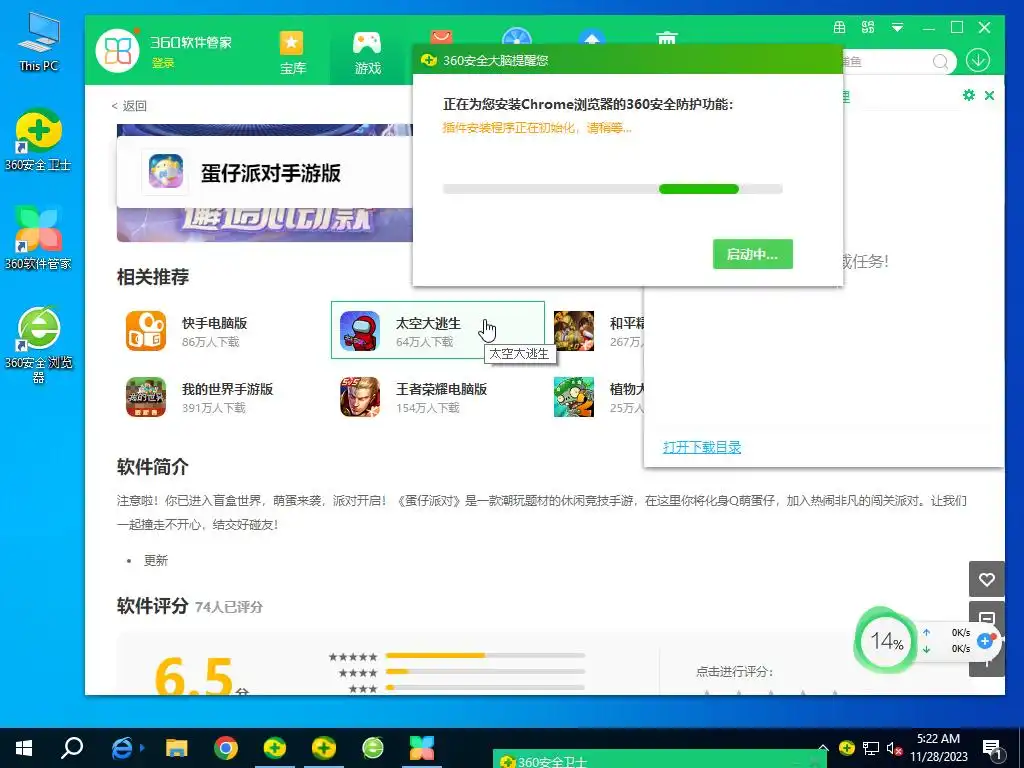Open the taskbar clock and date
The image size is (1024, 768).
pos(938,748)
